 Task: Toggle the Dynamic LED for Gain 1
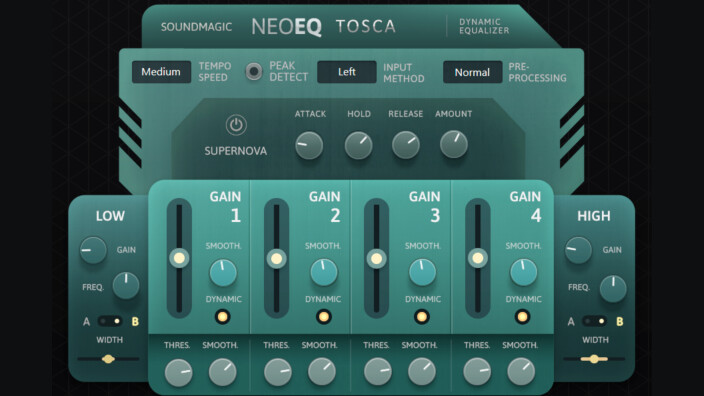222,317
